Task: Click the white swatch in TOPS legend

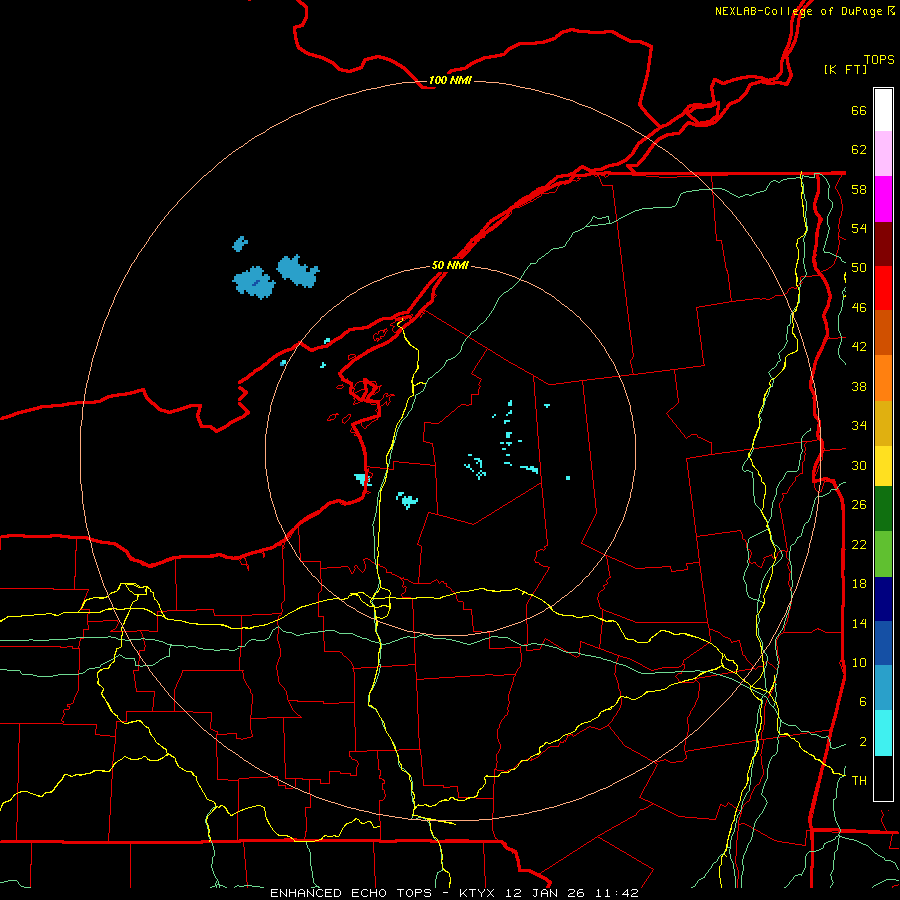Action: point(883,110)
